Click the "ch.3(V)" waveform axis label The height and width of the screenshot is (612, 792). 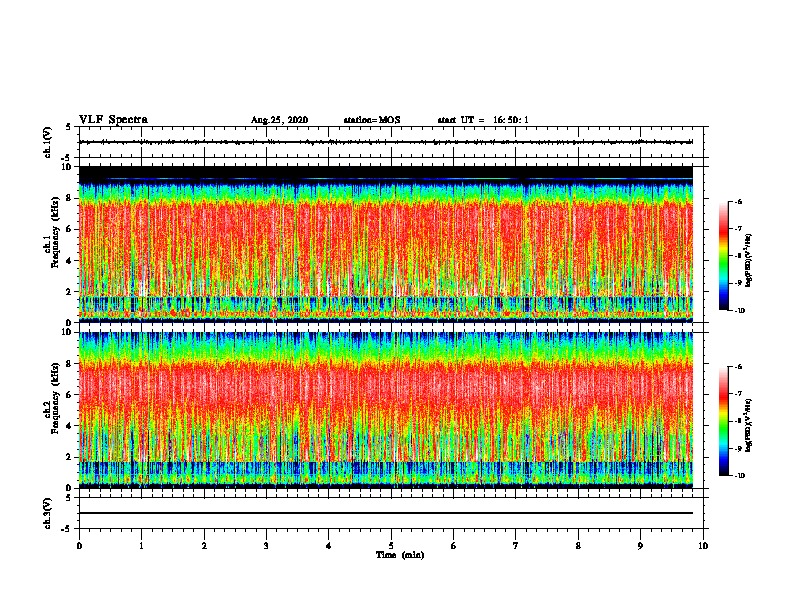(47, 513)
